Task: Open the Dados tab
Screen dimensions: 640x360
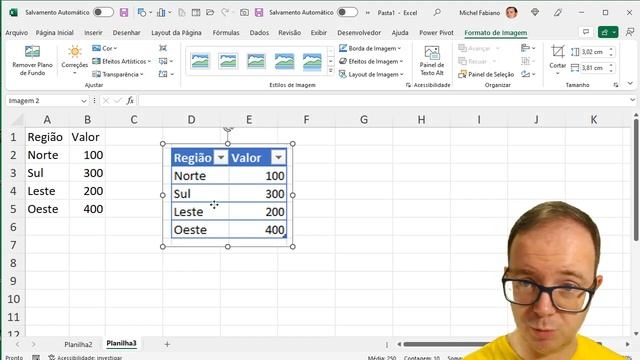Action: coord(259,32)
